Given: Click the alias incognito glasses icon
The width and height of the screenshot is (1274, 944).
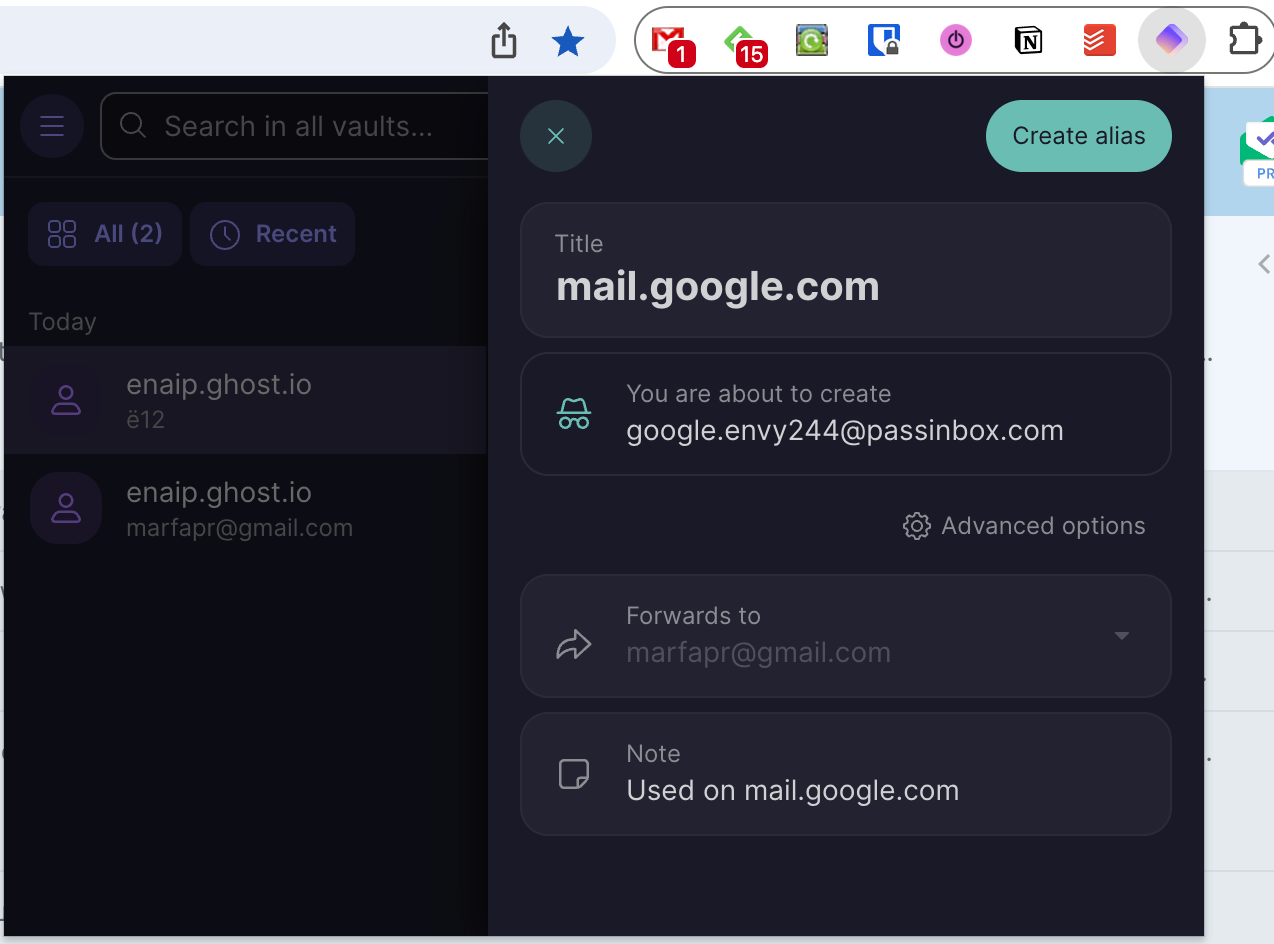Looking at the screenshot, I should (574, 413).
